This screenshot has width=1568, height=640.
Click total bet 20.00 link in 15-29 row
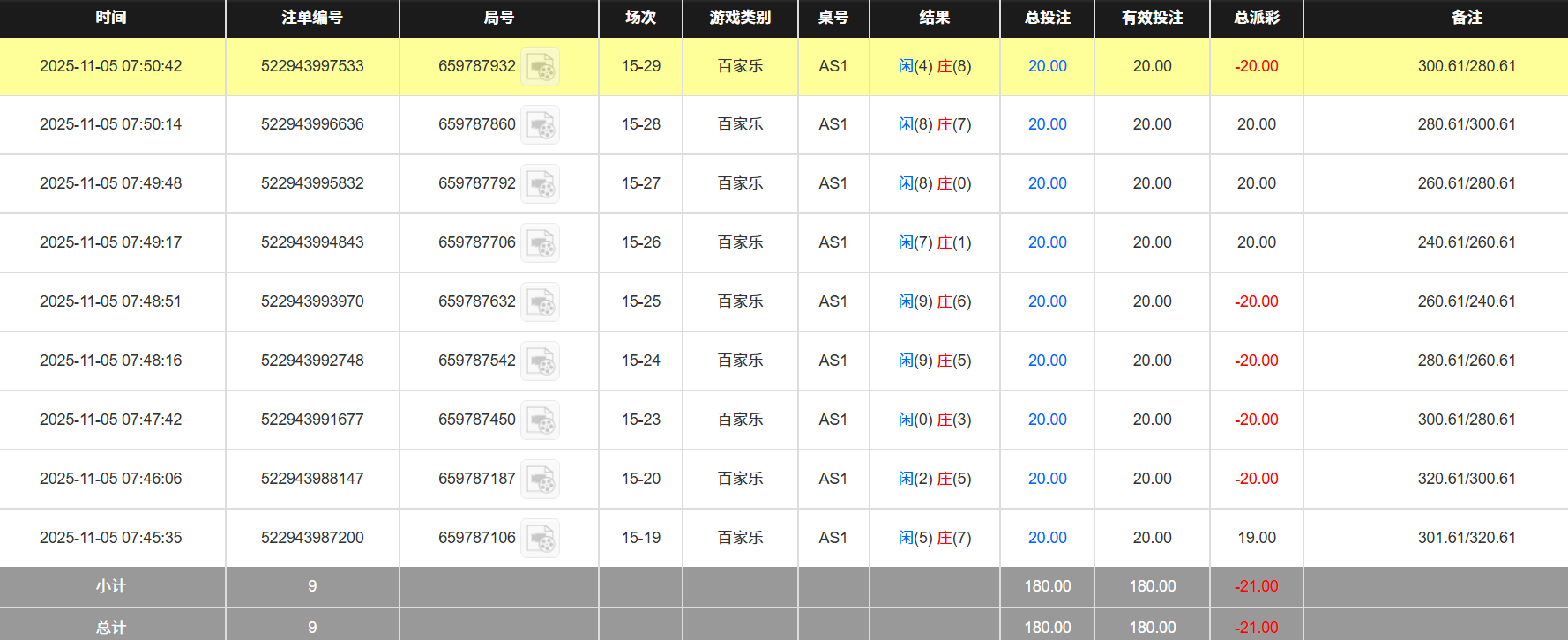(x=1047, y=66)
